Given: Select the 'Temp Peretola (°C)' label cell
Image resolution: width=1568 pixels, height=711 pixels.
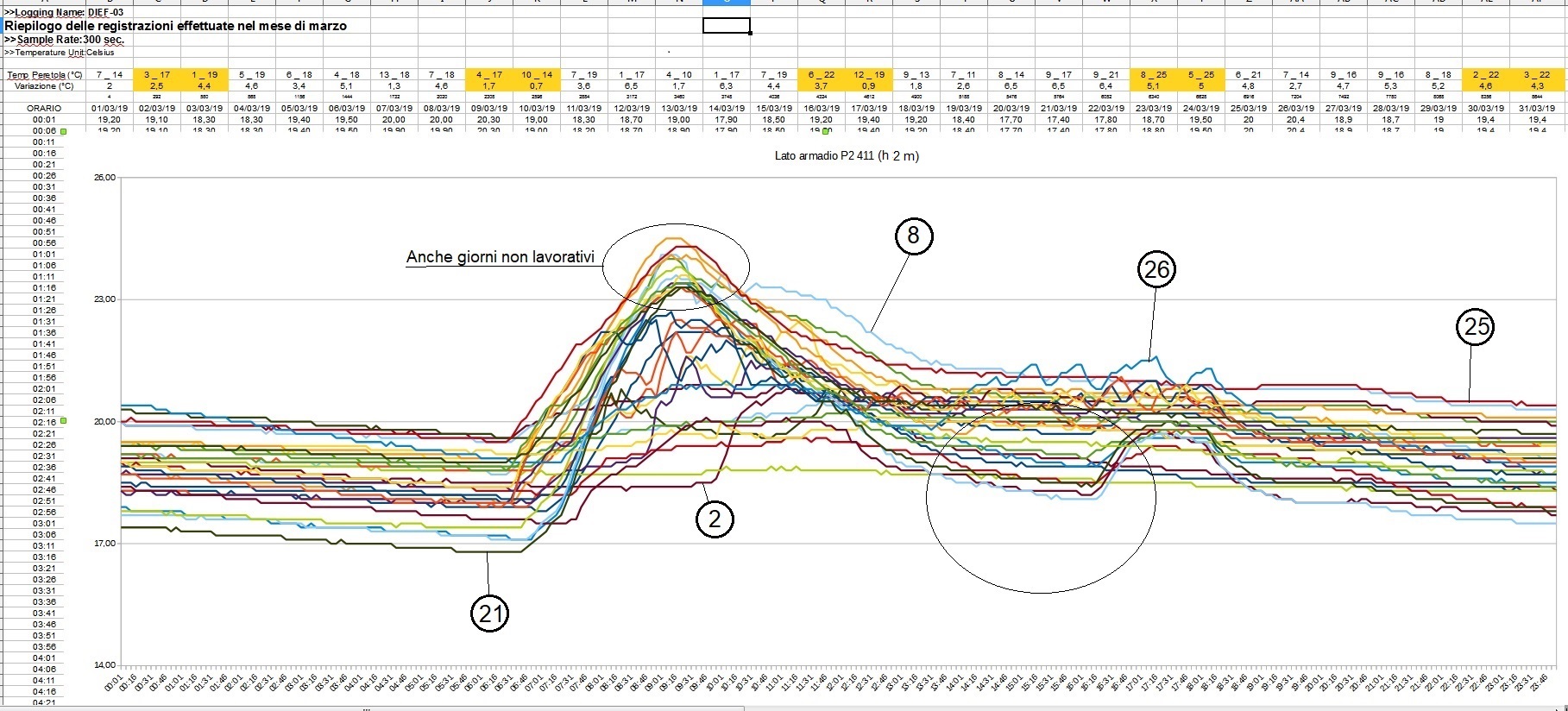Looking at the screenshot, I should (44, 75).
